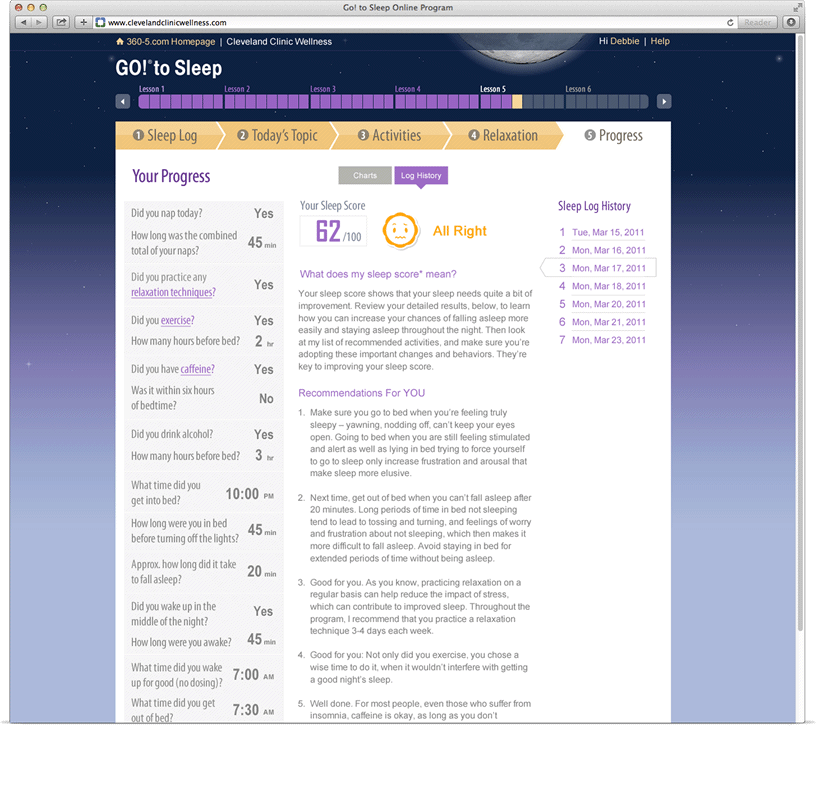
Task: Select the Log History button
Action: click(x=421, y=175)
